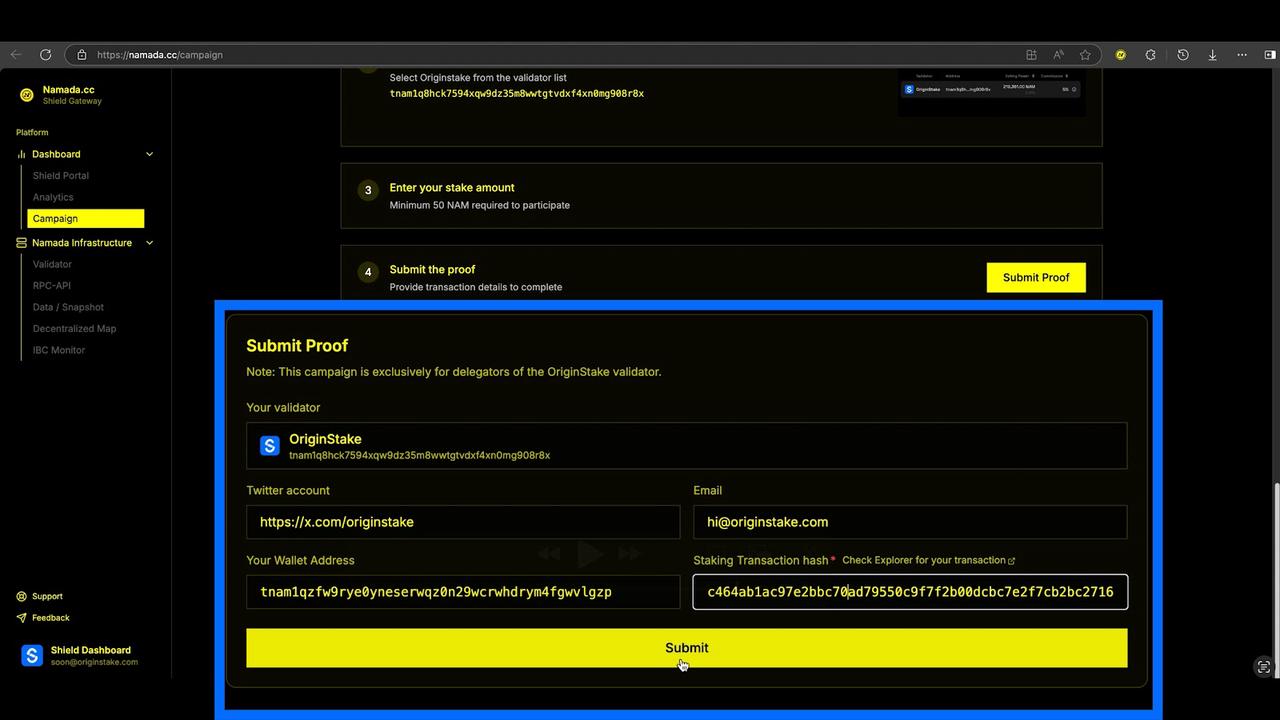Click the Feedback paper-plane icon
1280x720 pixels.
click(22, 618)
